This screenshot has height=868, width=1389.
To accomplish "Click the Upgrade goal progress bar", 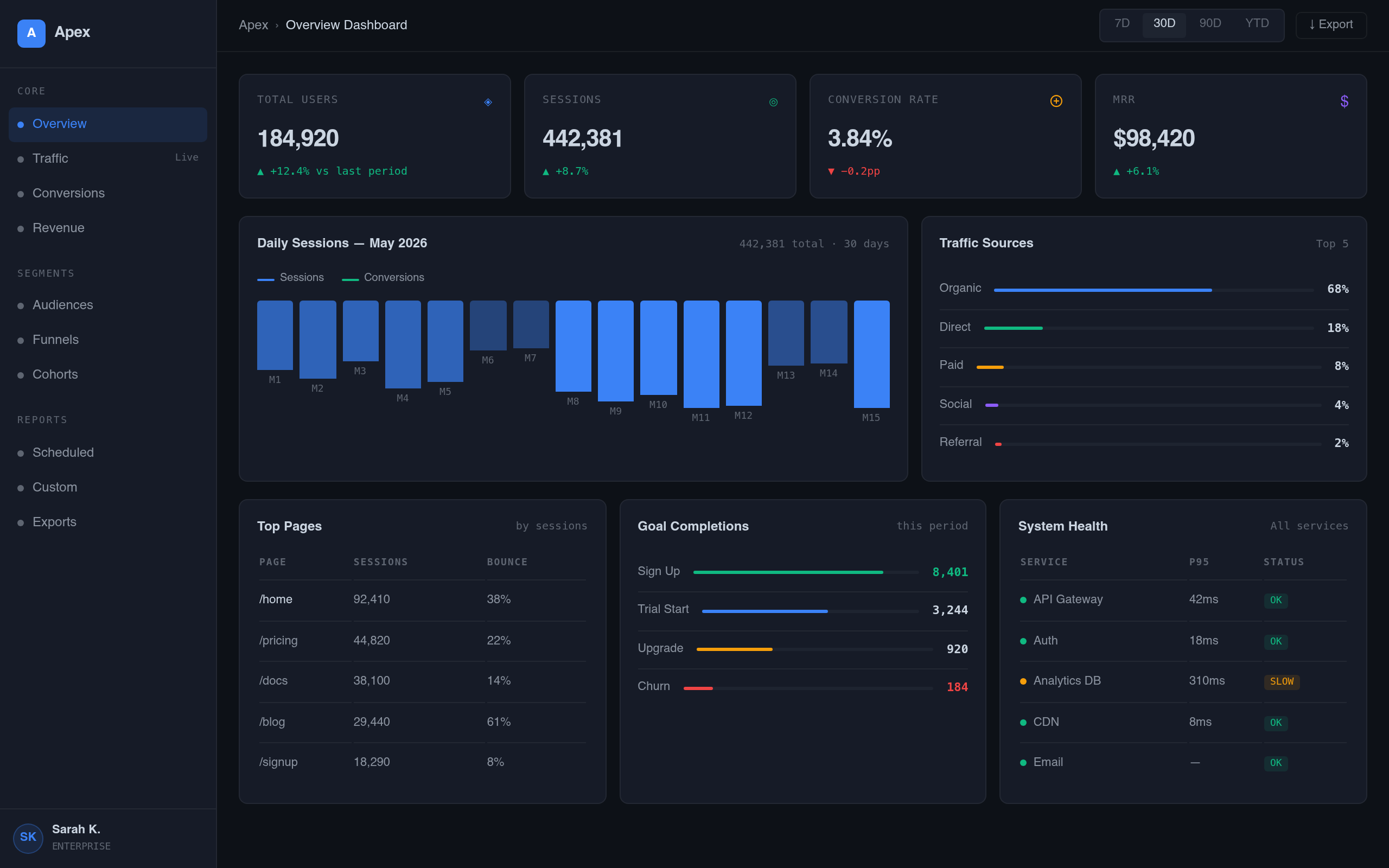I will 814,649.
